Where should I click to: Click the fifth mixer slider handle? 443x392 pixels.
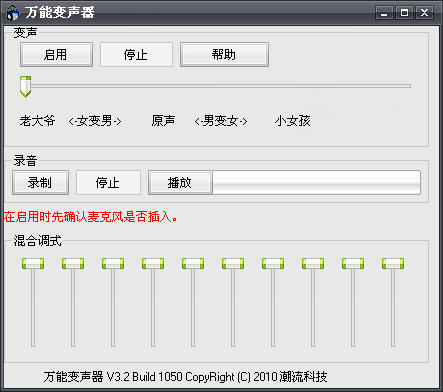[193, 263]
